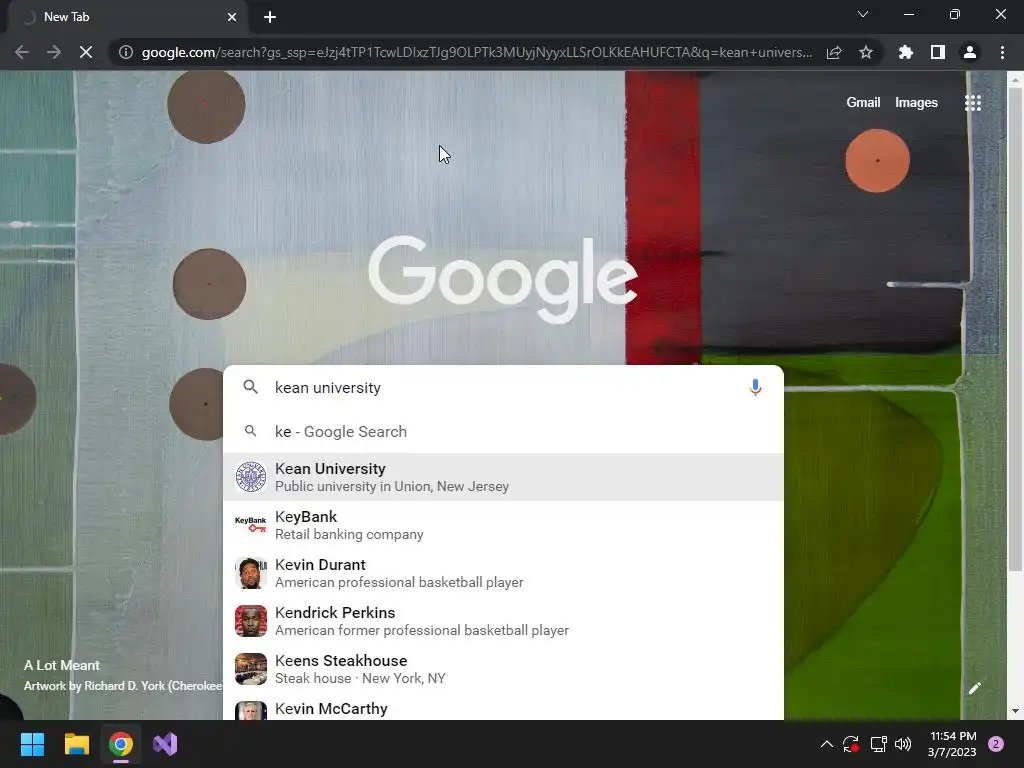View site information icon in address bar
Screen dimensions: 1024x768
[x=126, y=52]
